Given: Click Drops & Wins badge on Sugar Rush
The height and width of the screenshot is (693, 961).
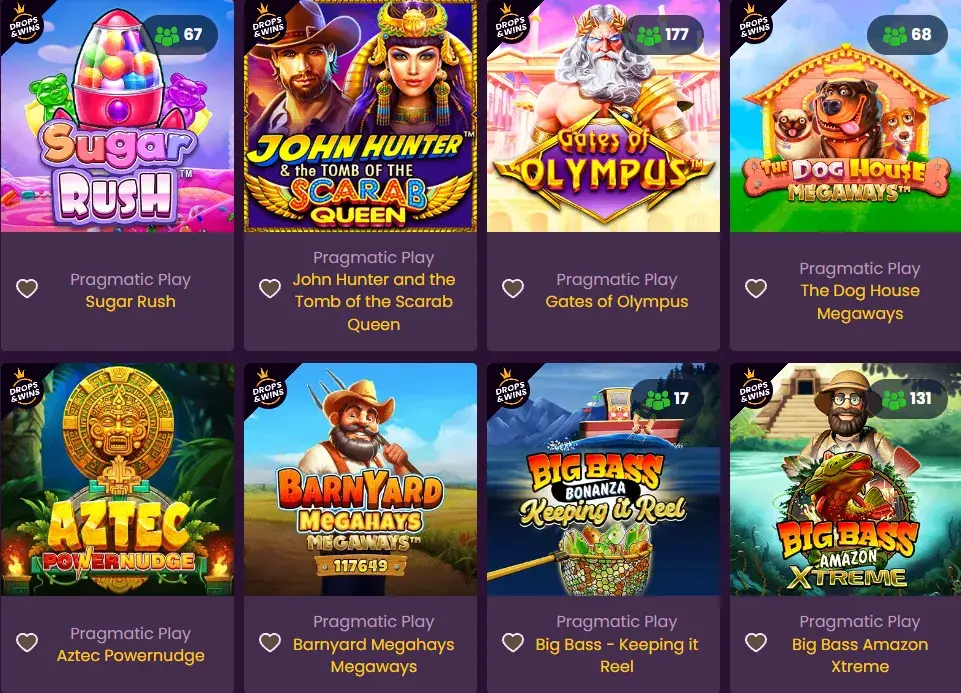Looking at the screenshot, I should 23,25.
